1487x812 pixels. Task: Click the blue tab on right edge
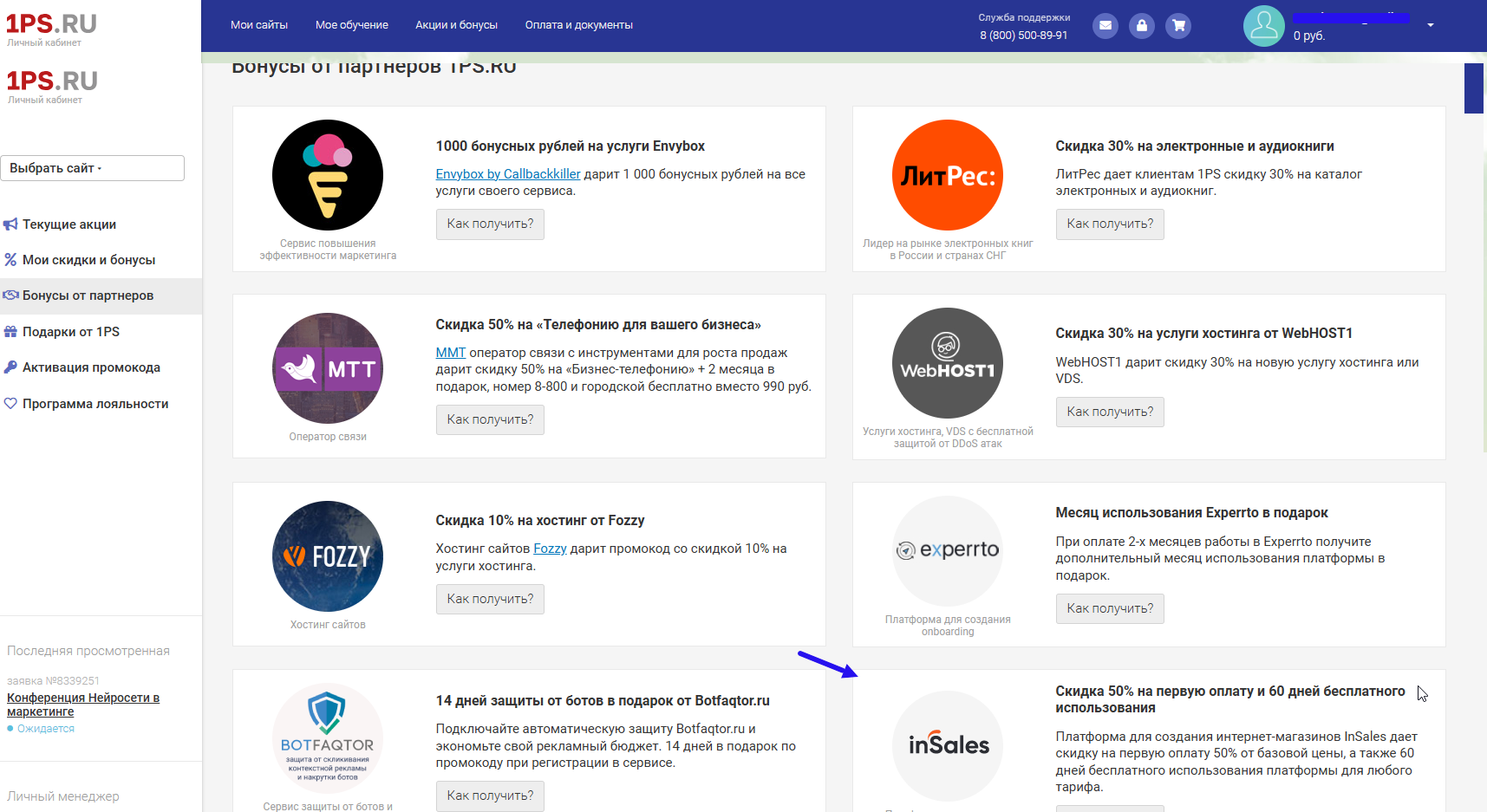1474,88
